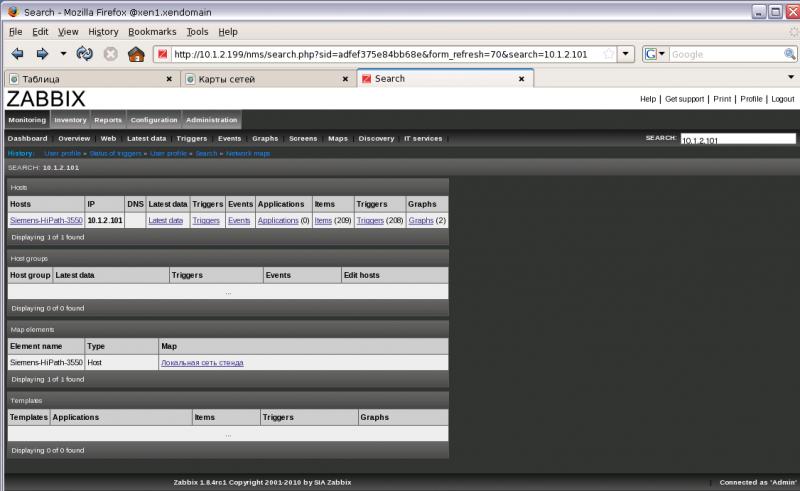Open the search engine selector dropdown

(656, 54)
